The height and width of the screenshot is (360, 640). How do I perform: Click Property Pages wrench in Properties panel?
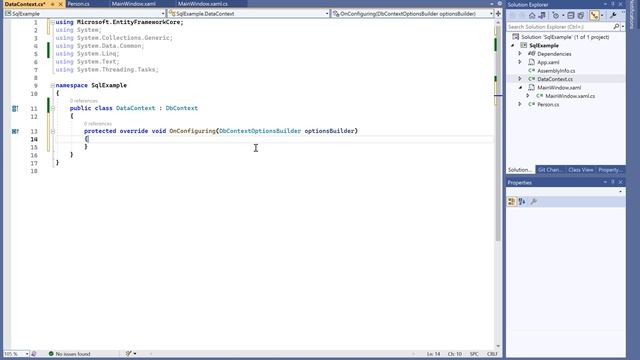click(533, 202)
